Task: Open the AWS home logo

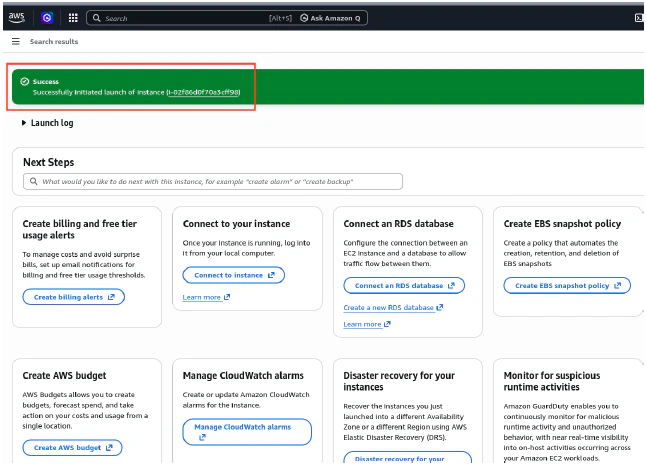Action: tap(16, 18)
